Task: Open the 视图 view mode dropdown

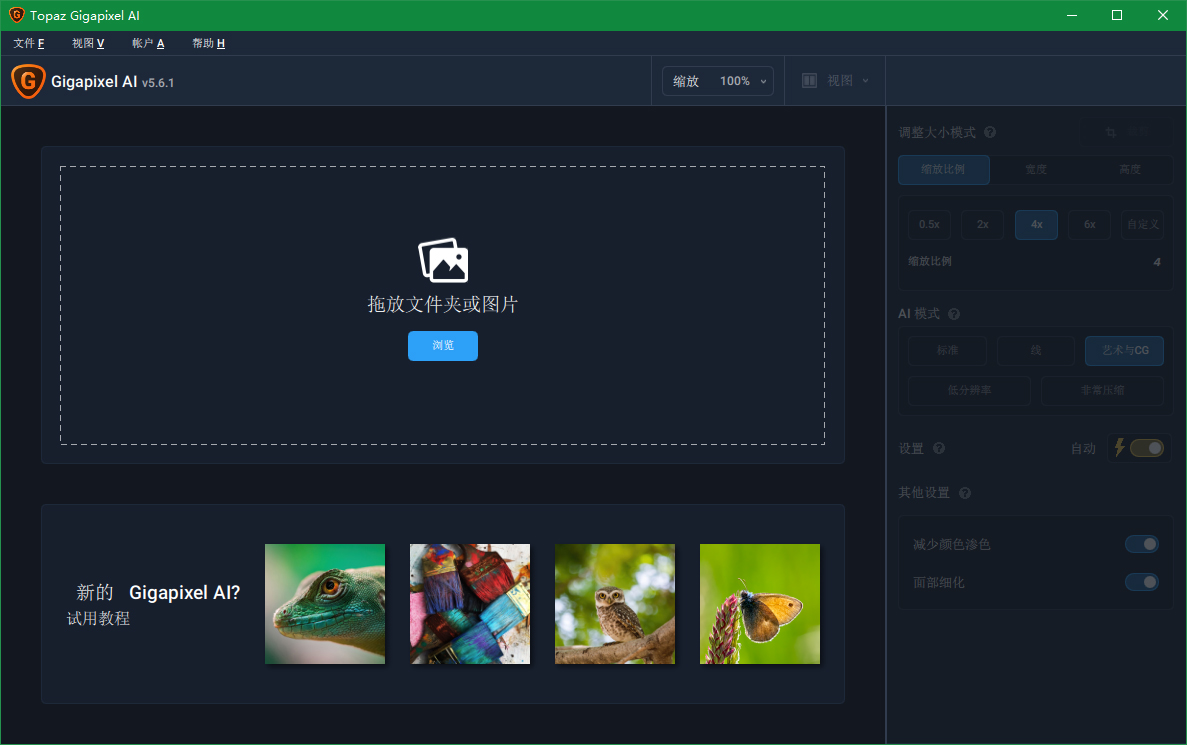Action: (x=835, y=80)
